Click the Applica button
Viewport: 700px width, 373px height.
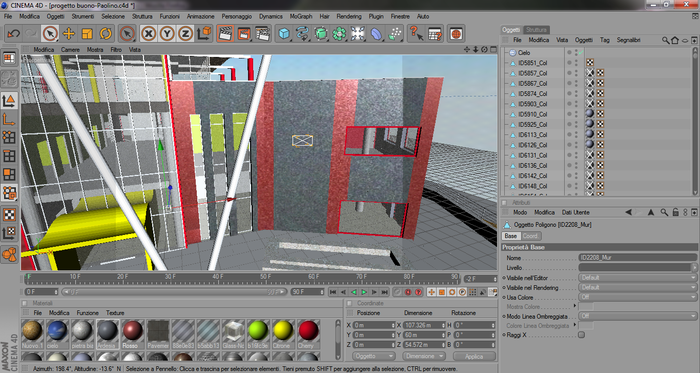[474, 356]
